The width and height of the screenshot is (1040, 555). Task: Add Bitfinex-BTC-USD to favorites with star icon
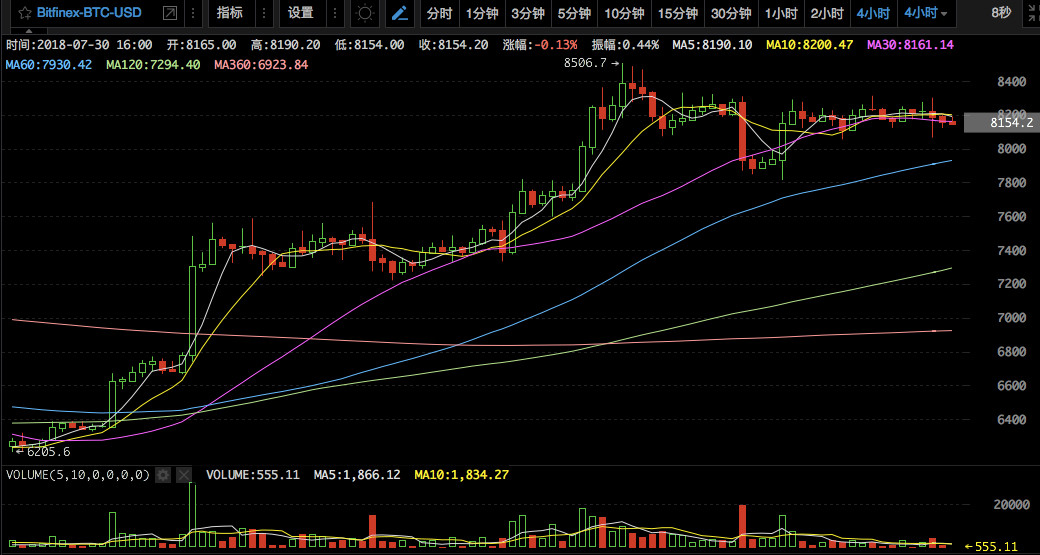pyautogui.click(x=25, y=13)
